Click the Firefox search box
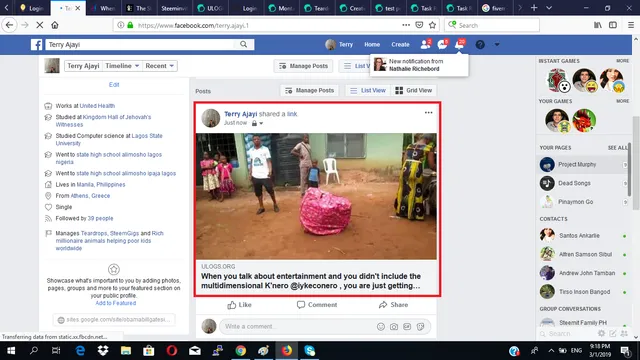640x360 pixels. (492, 25)
